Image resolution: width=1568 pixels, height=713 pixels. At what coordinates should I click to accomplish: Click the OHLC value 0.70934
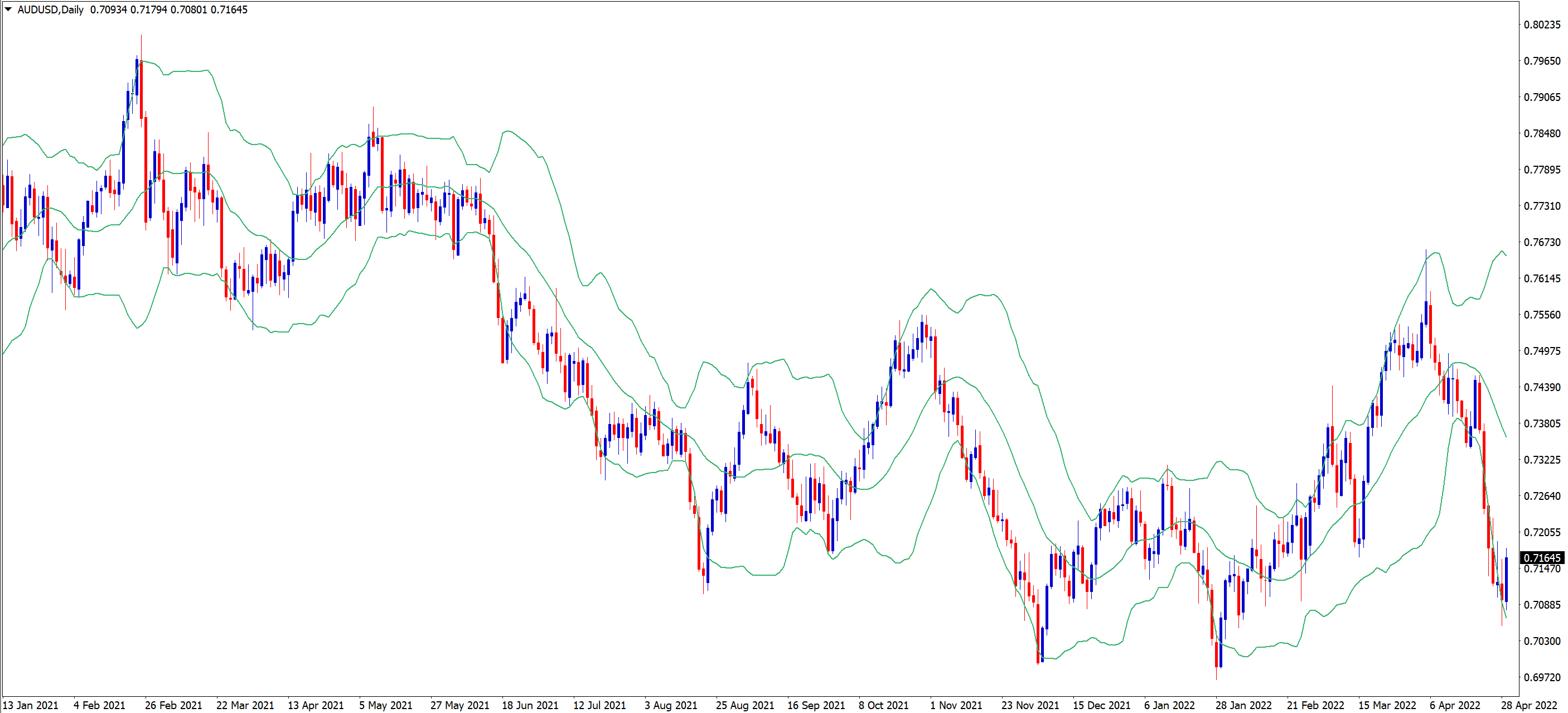coord(108,9)
